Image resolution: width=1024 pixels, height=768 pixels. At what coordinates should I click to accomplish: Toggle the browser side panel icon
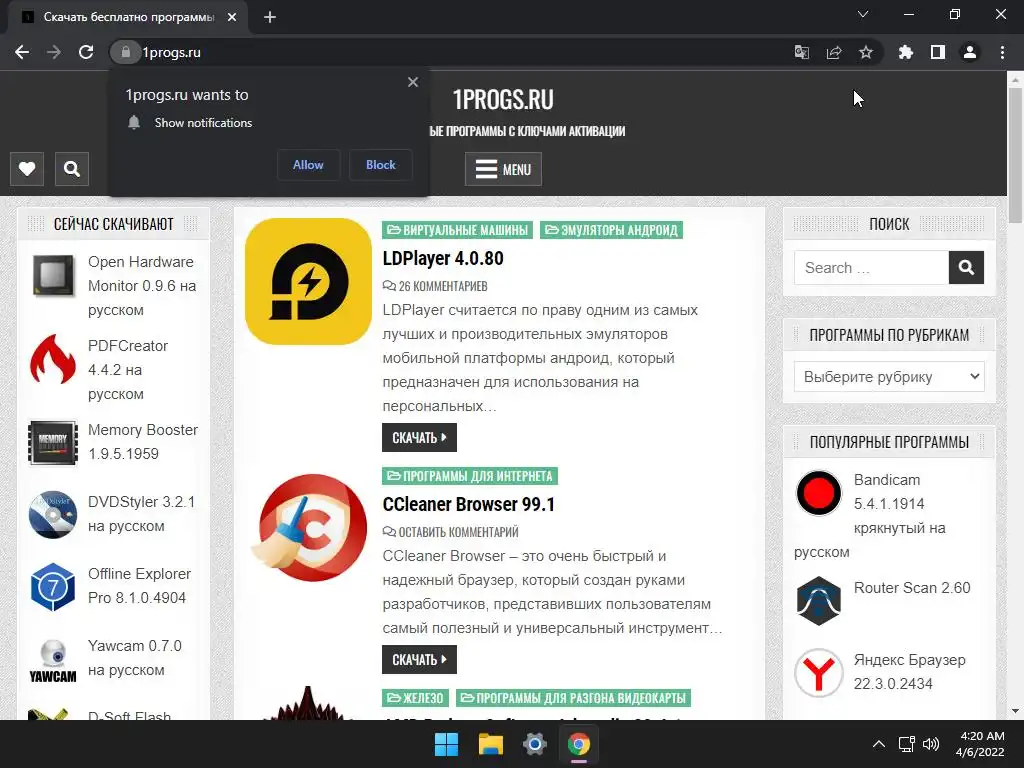(938, 52)
